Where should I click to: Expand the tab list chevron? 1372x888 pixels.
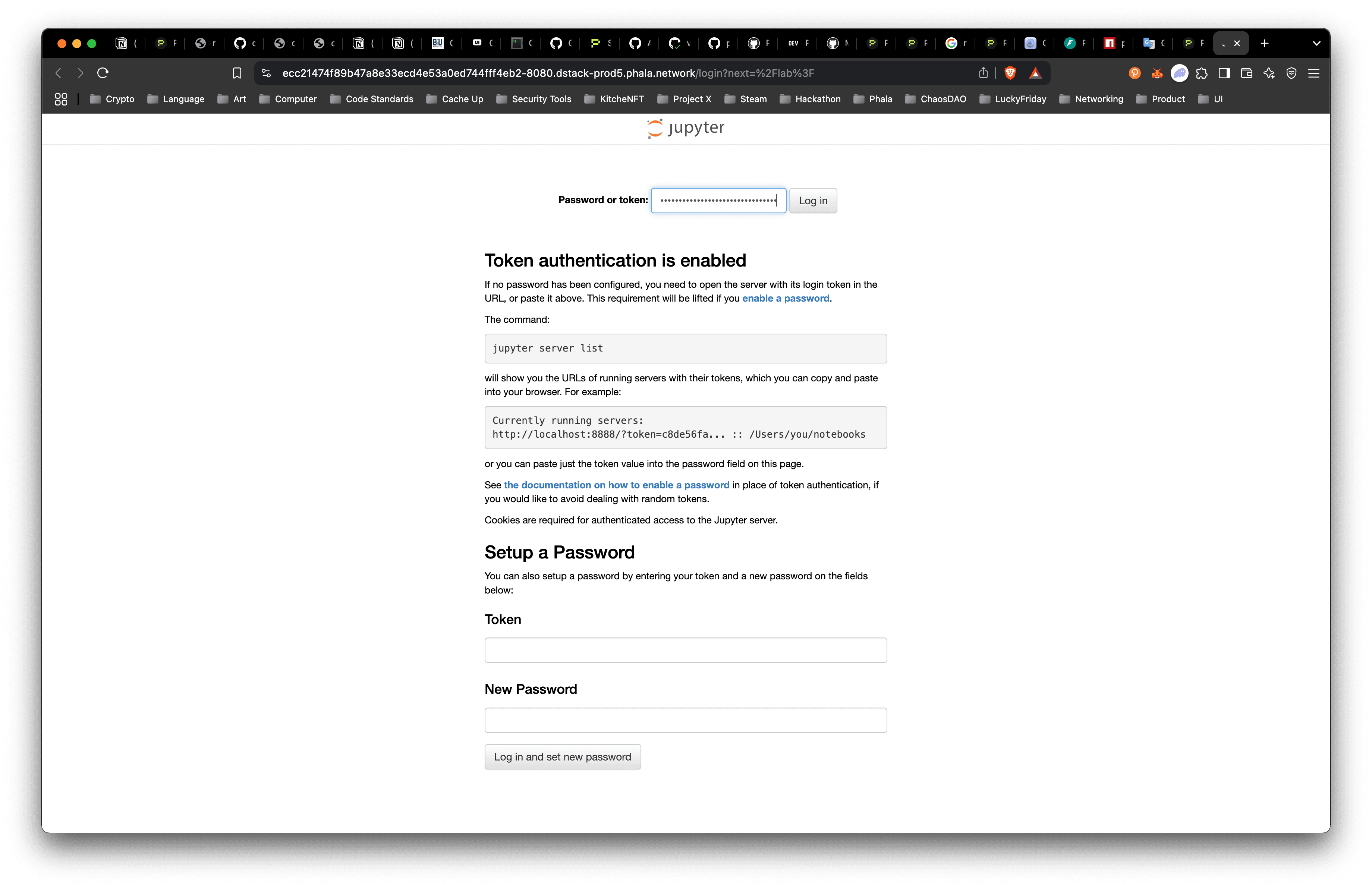coord(1317,43)
